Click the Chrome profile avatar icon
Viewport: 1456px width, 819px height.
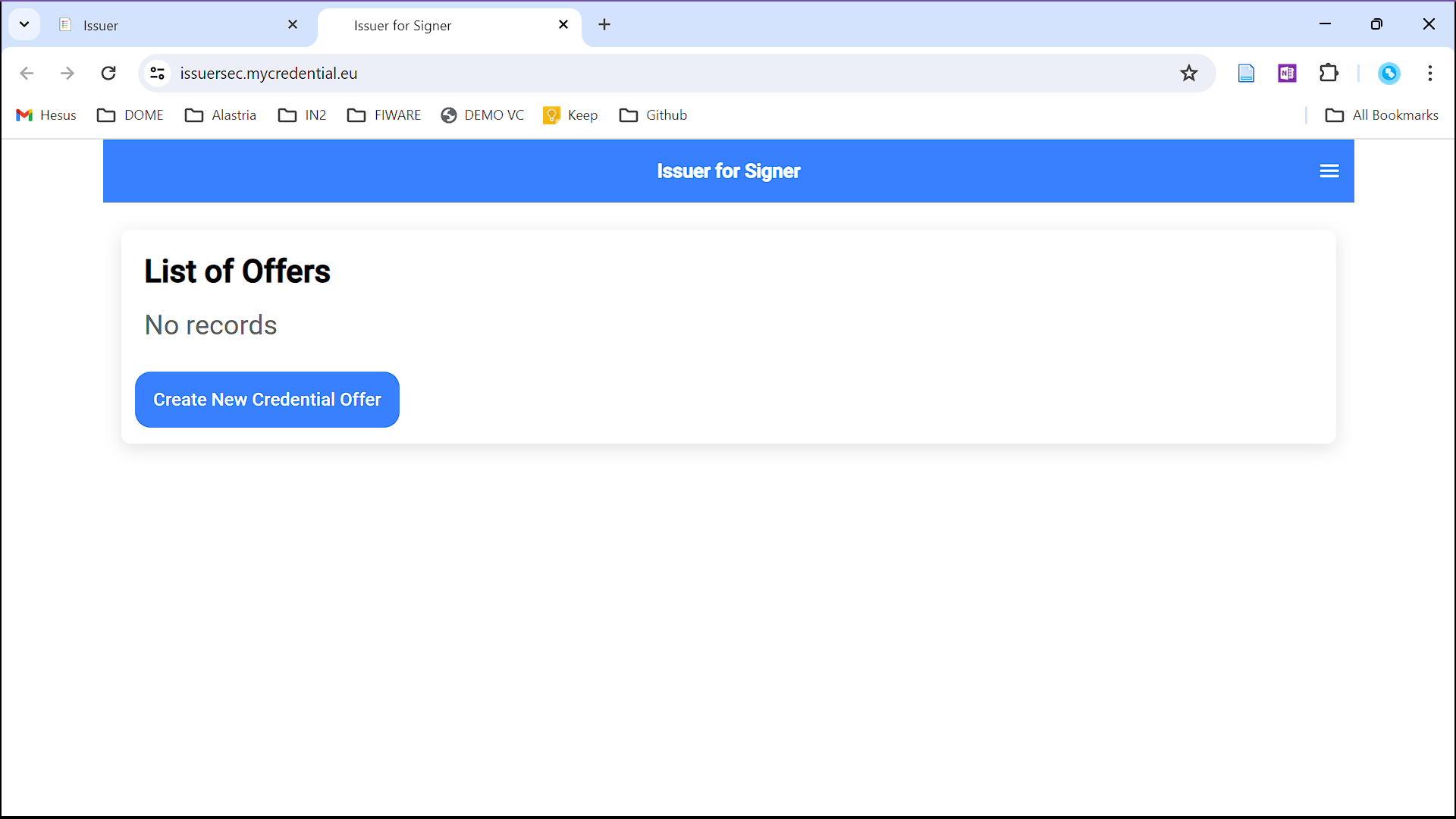[x=1390, y=73]
